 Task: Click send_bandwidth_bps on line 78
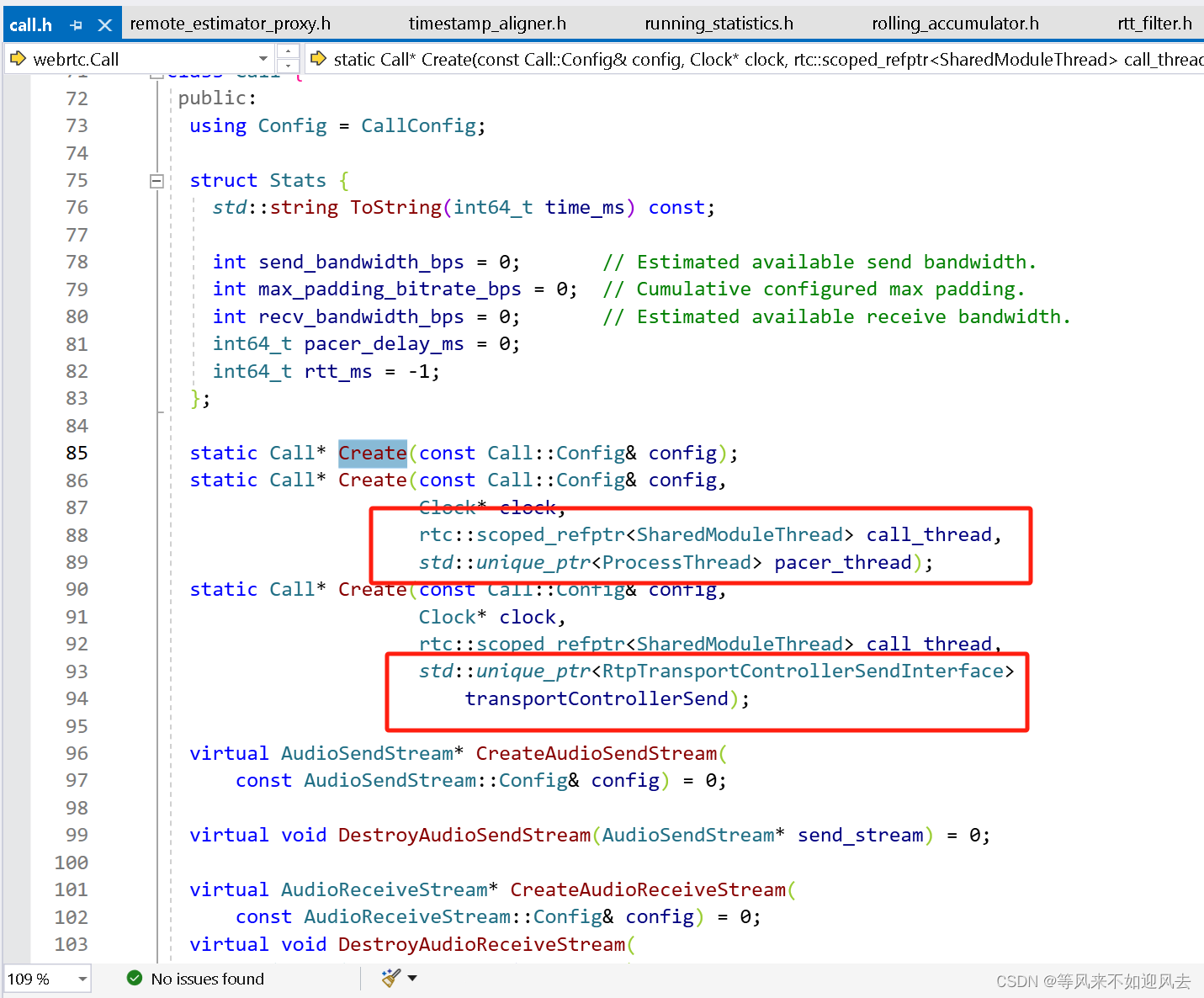362,263
